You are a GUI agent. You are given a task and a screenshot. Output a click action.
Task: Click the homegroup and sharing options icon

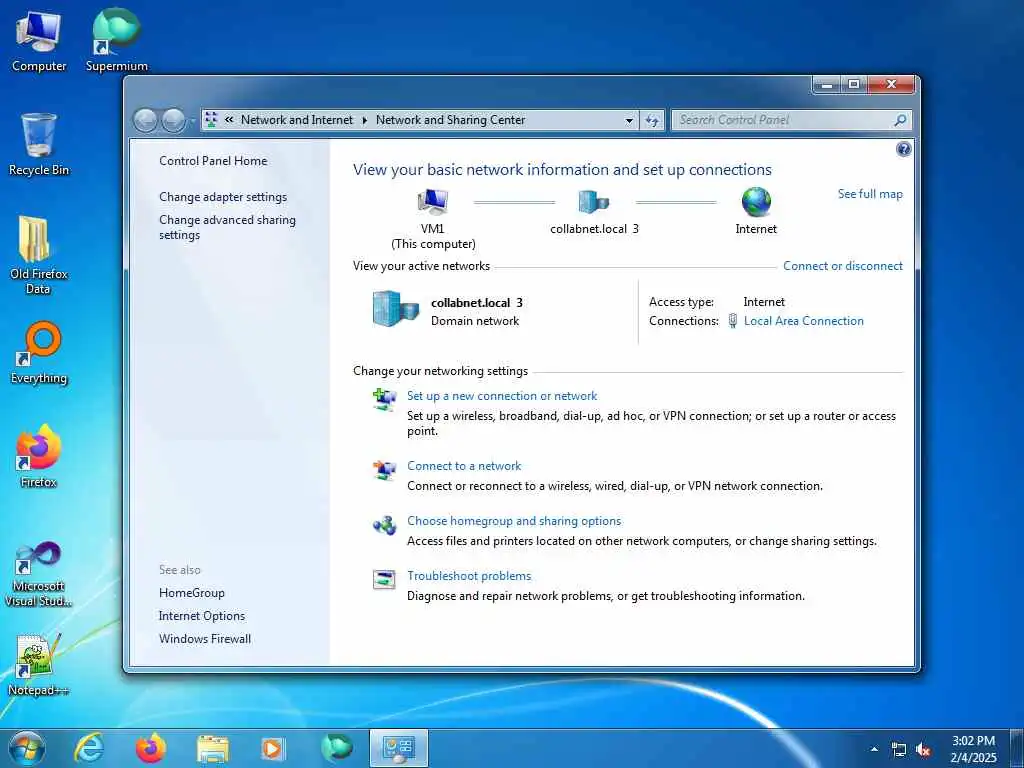[x=384, y=524]
